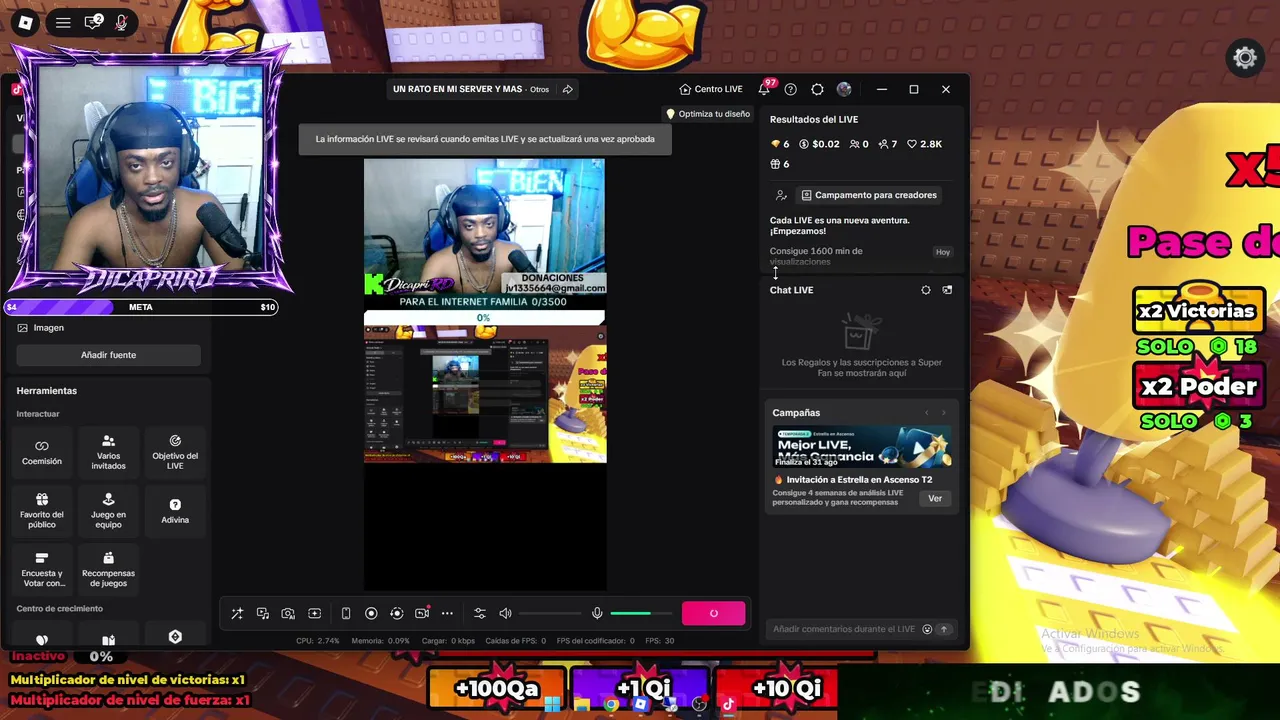The image size is (1280, 720).
Task: Open the Juego en equipo tool
Action: click(109, 510)
